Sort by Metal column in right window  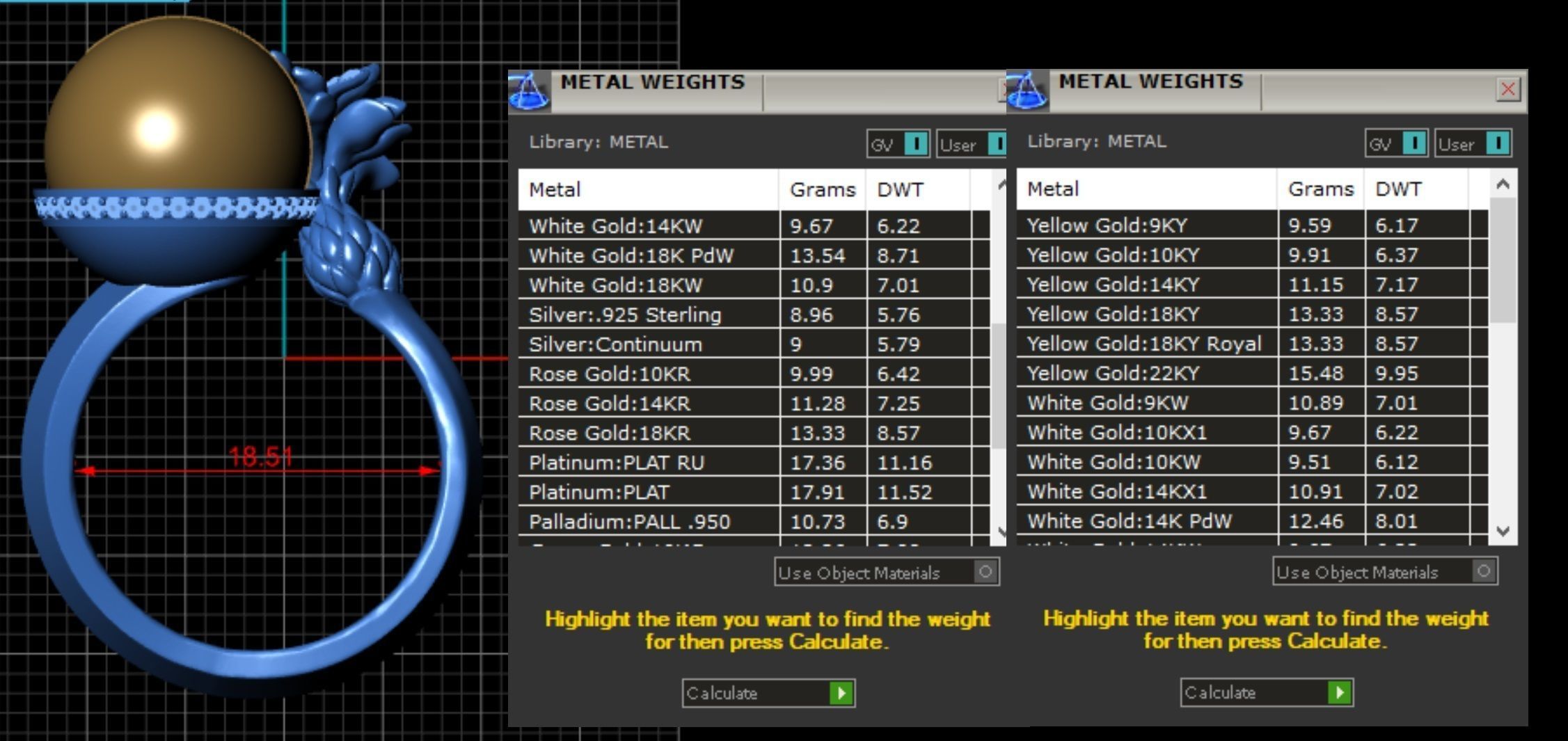[x=1147, y=189]
